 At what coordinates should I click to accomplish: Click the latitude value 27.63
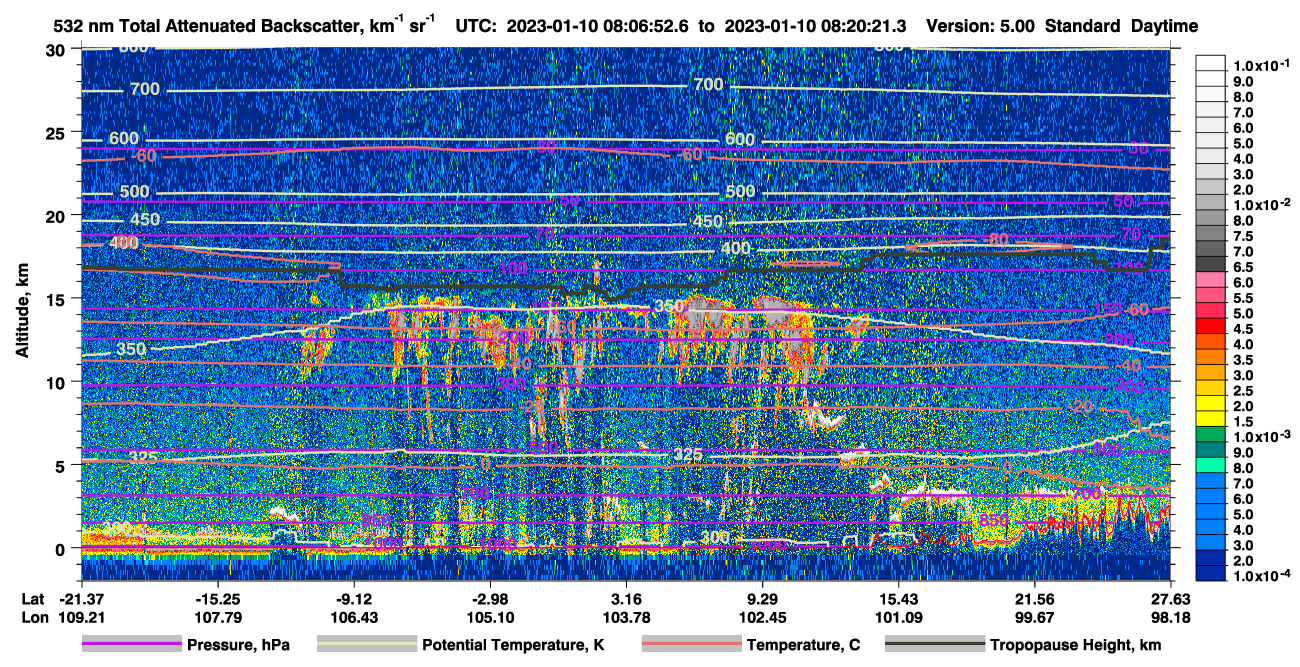coord(1170,598)
